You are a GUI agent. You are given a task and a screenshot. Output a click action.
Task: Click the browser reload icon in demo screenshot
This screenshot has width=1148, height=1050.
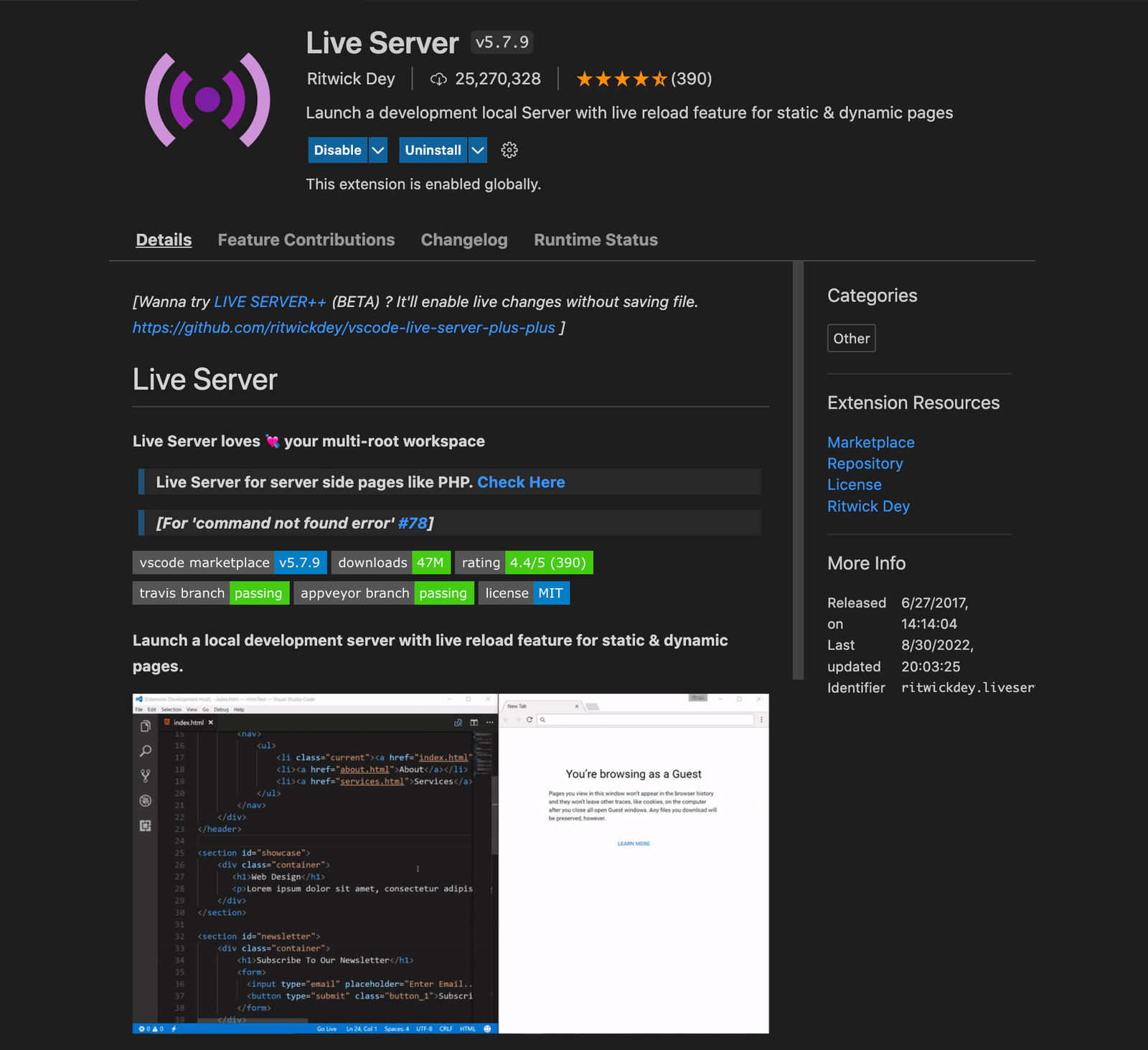530,719
